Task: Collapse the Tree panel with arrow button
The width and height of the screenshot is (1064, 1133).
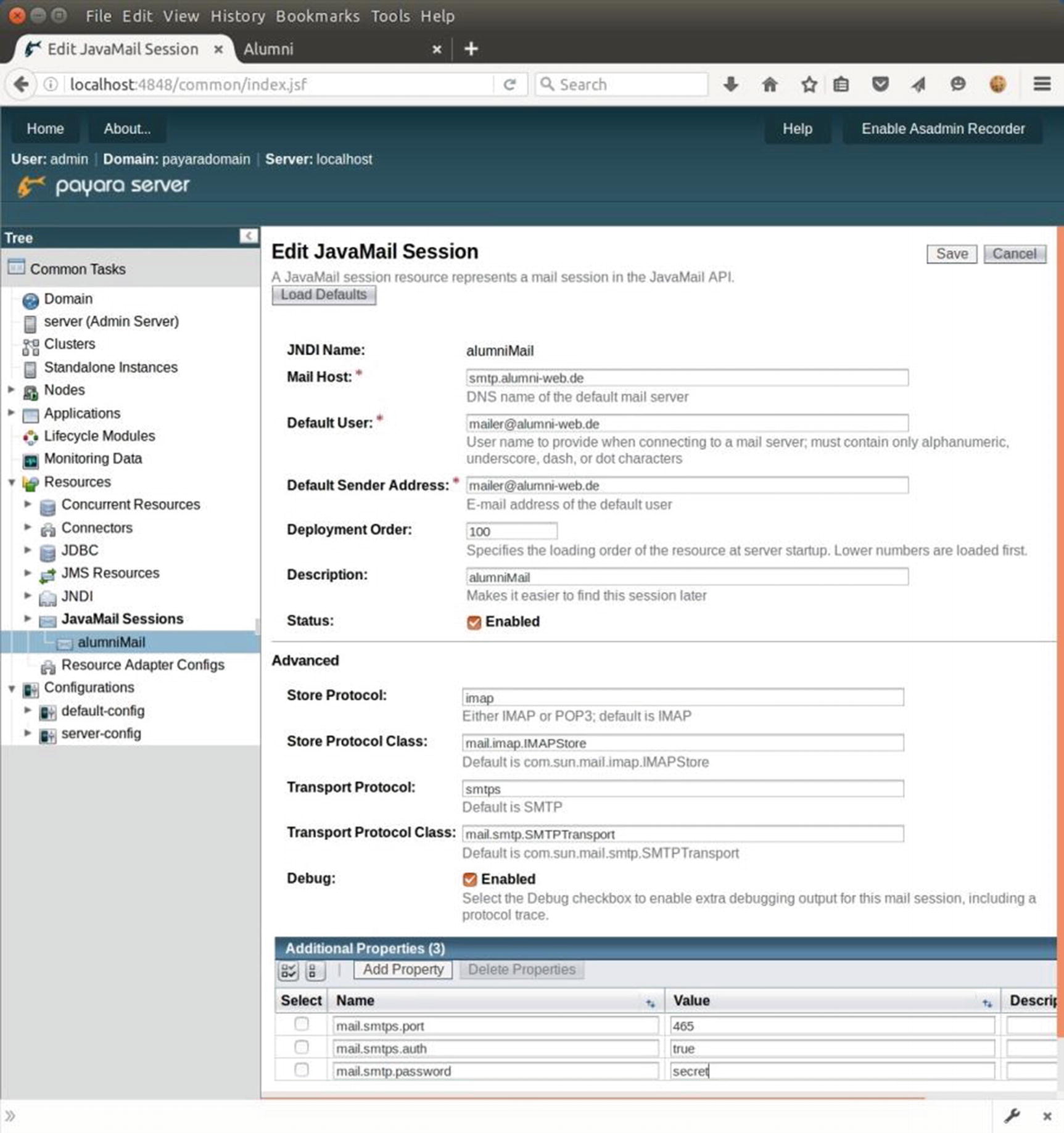Action: coord(248,236)
